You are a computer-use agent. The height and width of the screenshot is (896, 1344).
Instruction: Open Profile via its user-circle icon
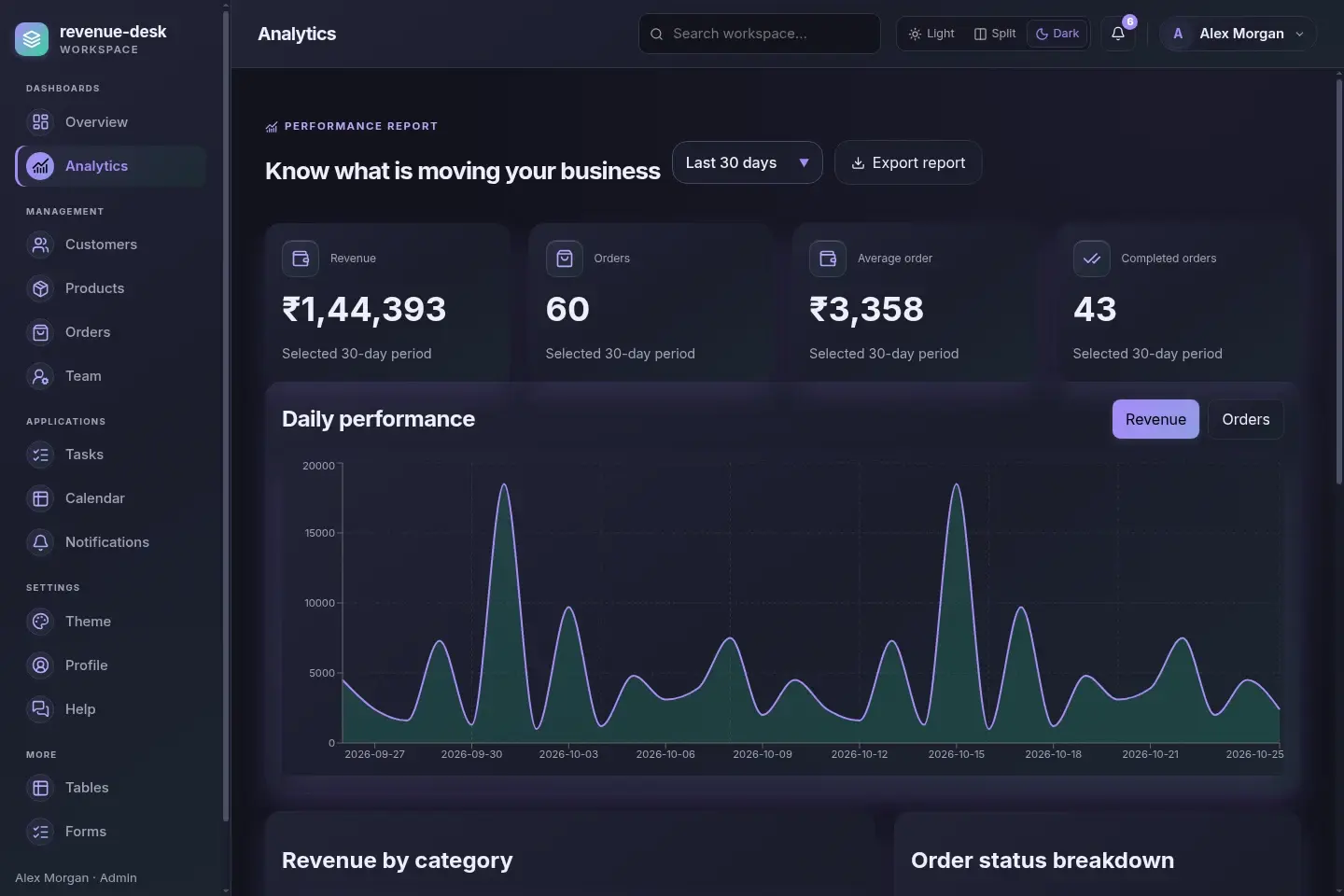click(x=40, y=665)
